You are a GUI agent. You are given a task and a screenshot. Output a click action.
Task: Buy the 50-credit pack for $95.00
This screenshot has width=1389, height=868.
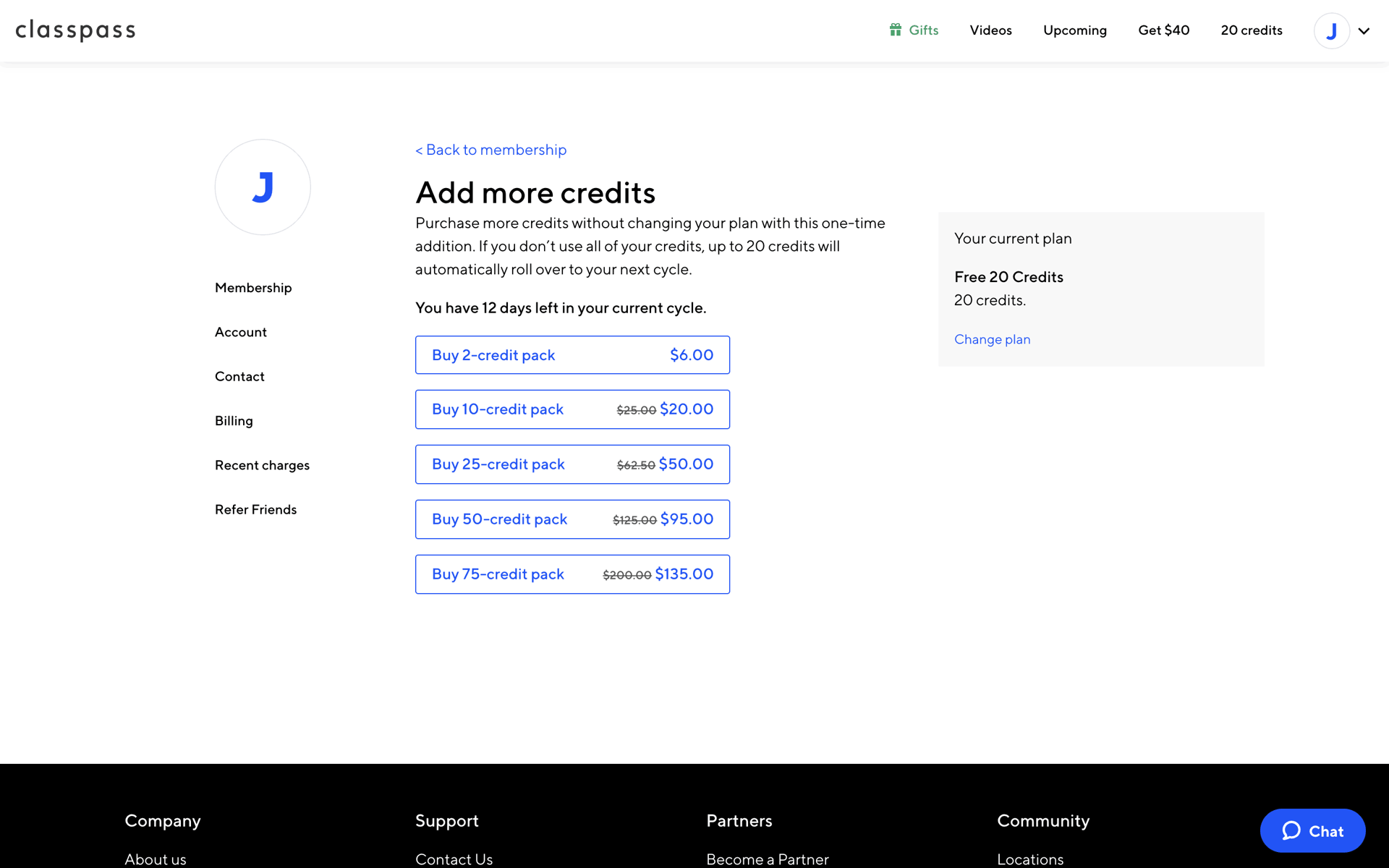pyautogui.click(x=572, y=519)
